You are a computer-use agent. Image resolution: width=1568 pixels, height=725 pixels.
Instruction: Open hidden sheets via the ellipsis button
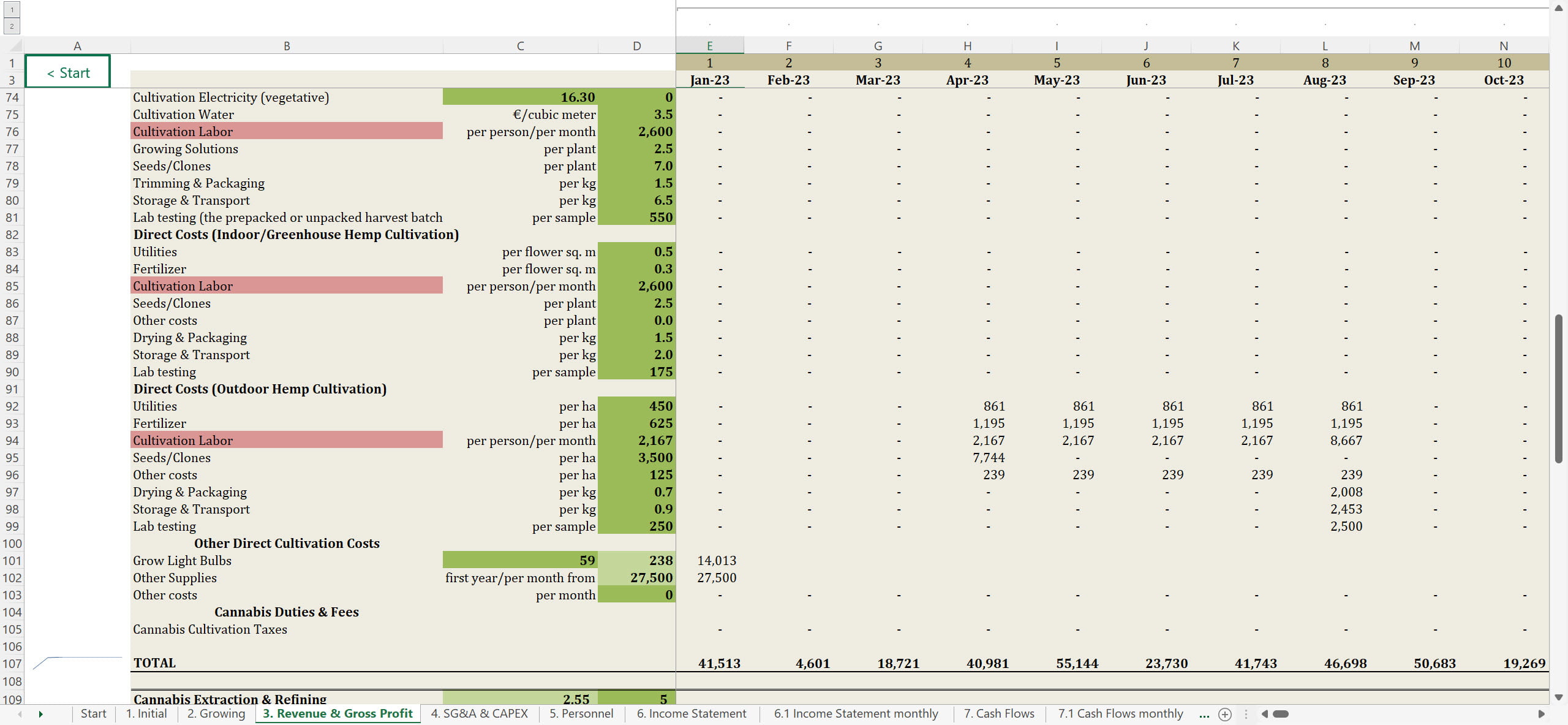(1204, 714)
